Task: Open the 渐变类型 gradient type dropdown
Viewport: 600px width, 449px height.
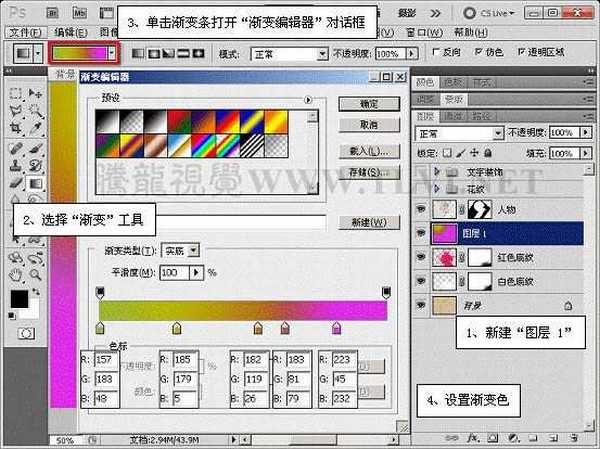Action: 193,249
